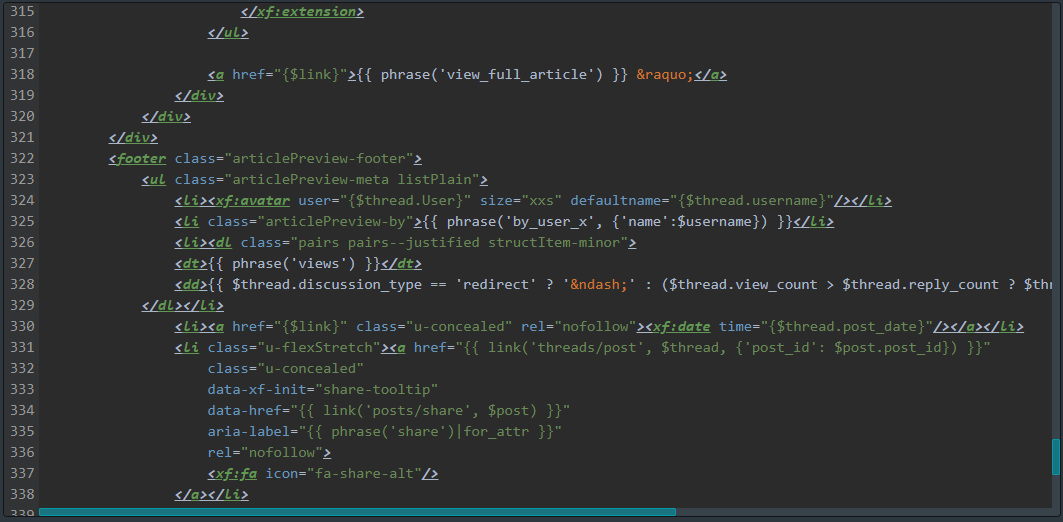1063x522 pixels.
Task: Click the &ndash; entity
Action: [x=600, y=285]
